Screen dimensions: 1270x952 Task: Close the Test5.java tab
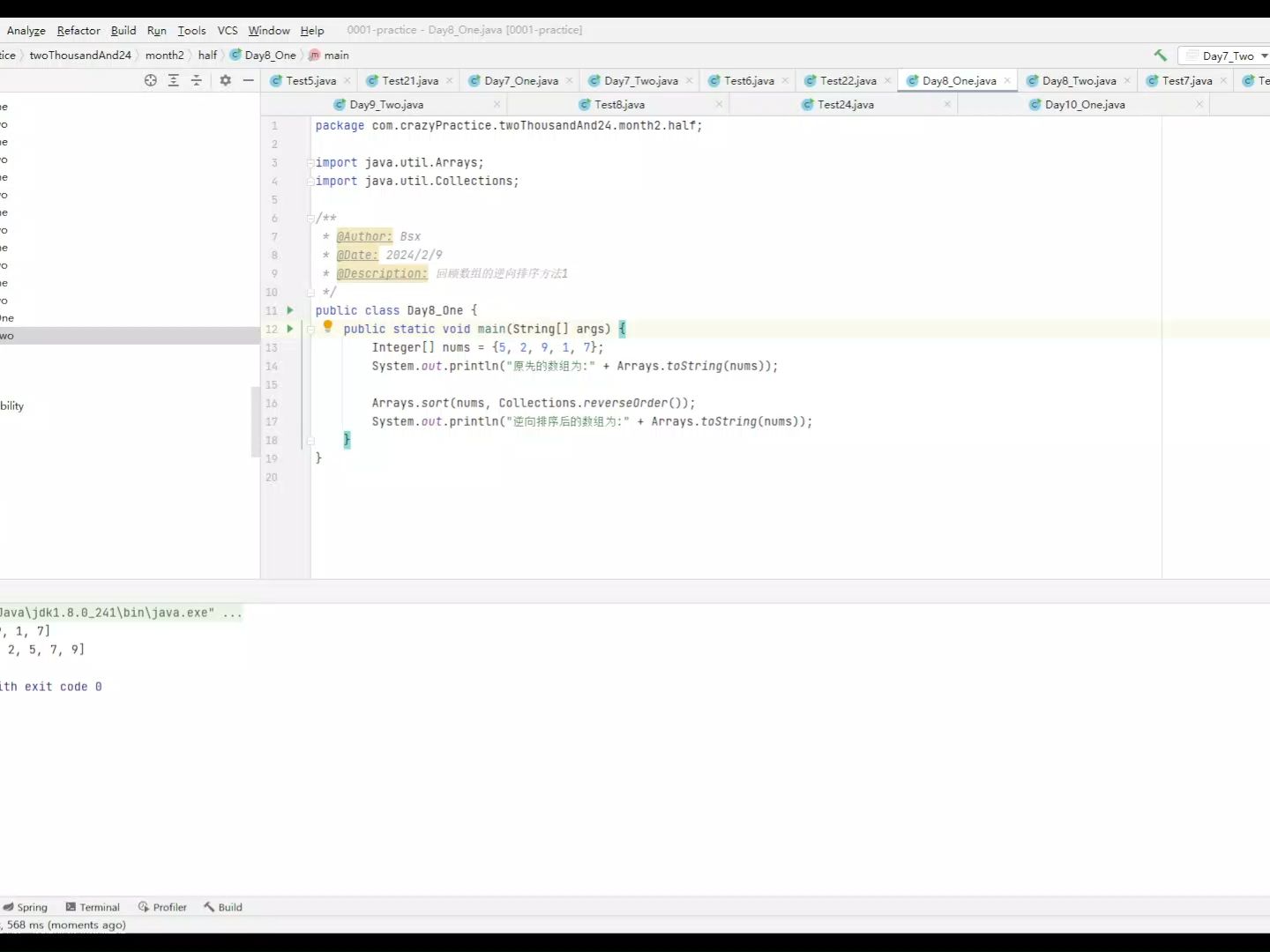pos(347,80)
